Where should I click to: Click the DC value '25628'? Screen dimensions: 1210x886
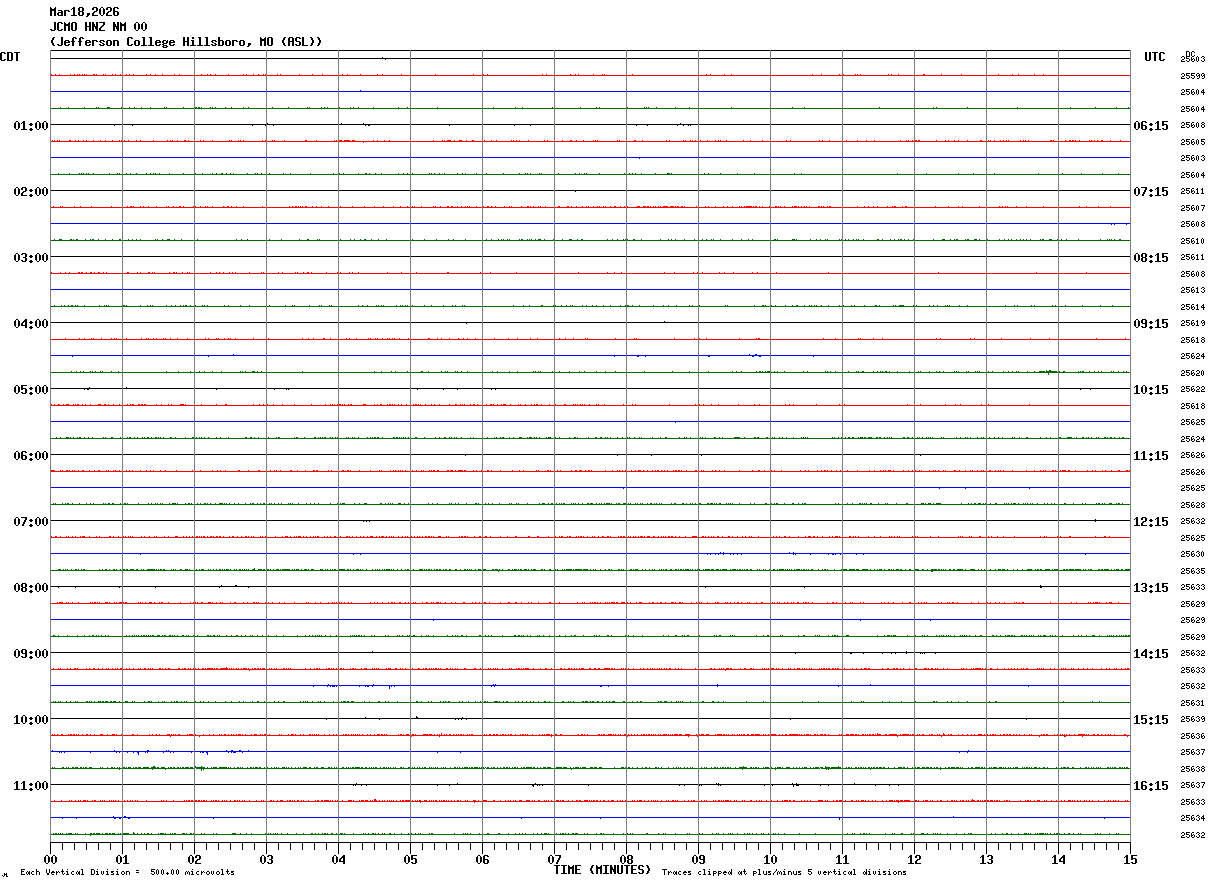tap(1192, 505)
